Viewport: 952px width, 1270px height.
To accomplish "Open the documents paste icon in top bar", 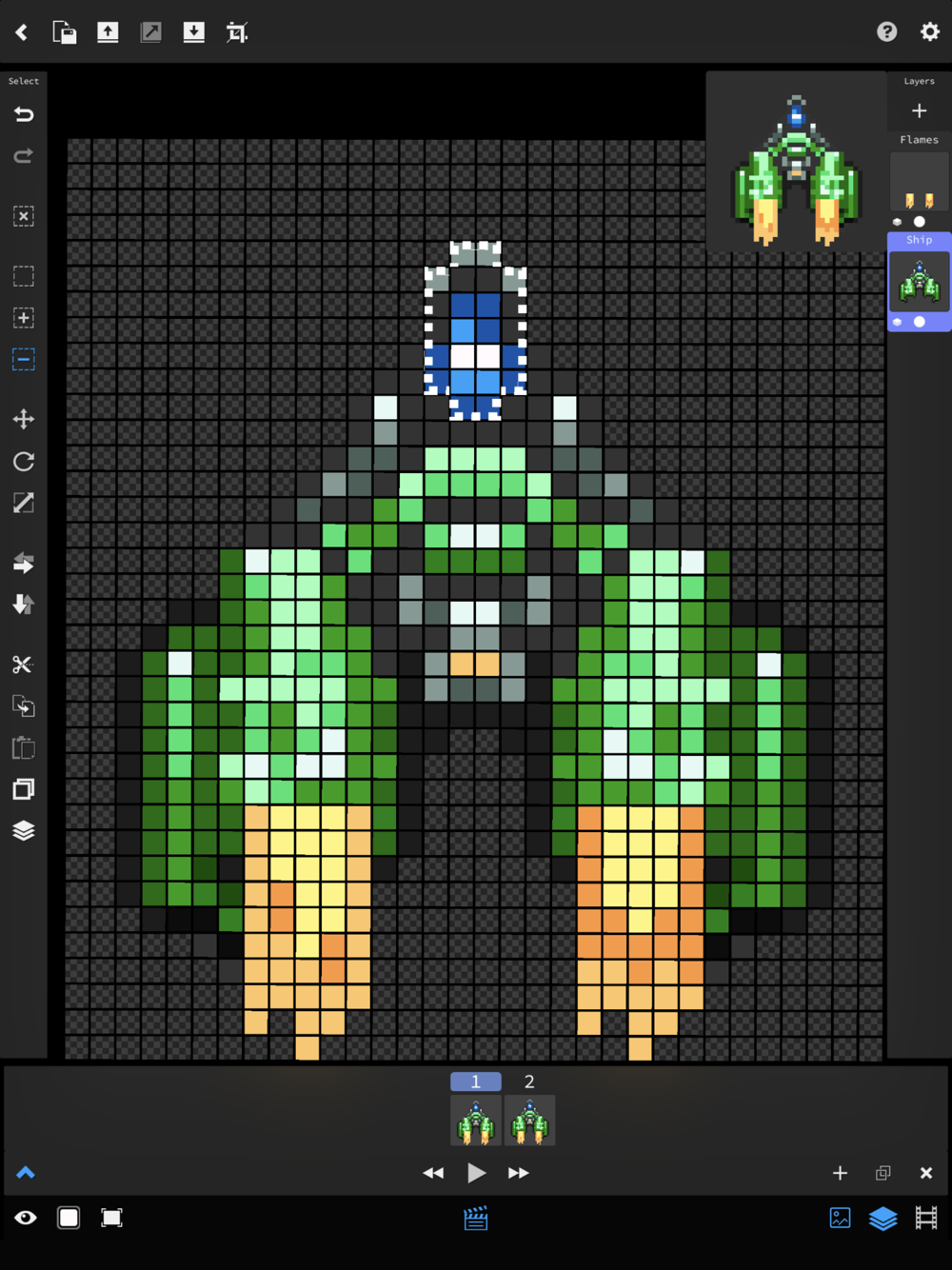I will [x=64, y=32].
